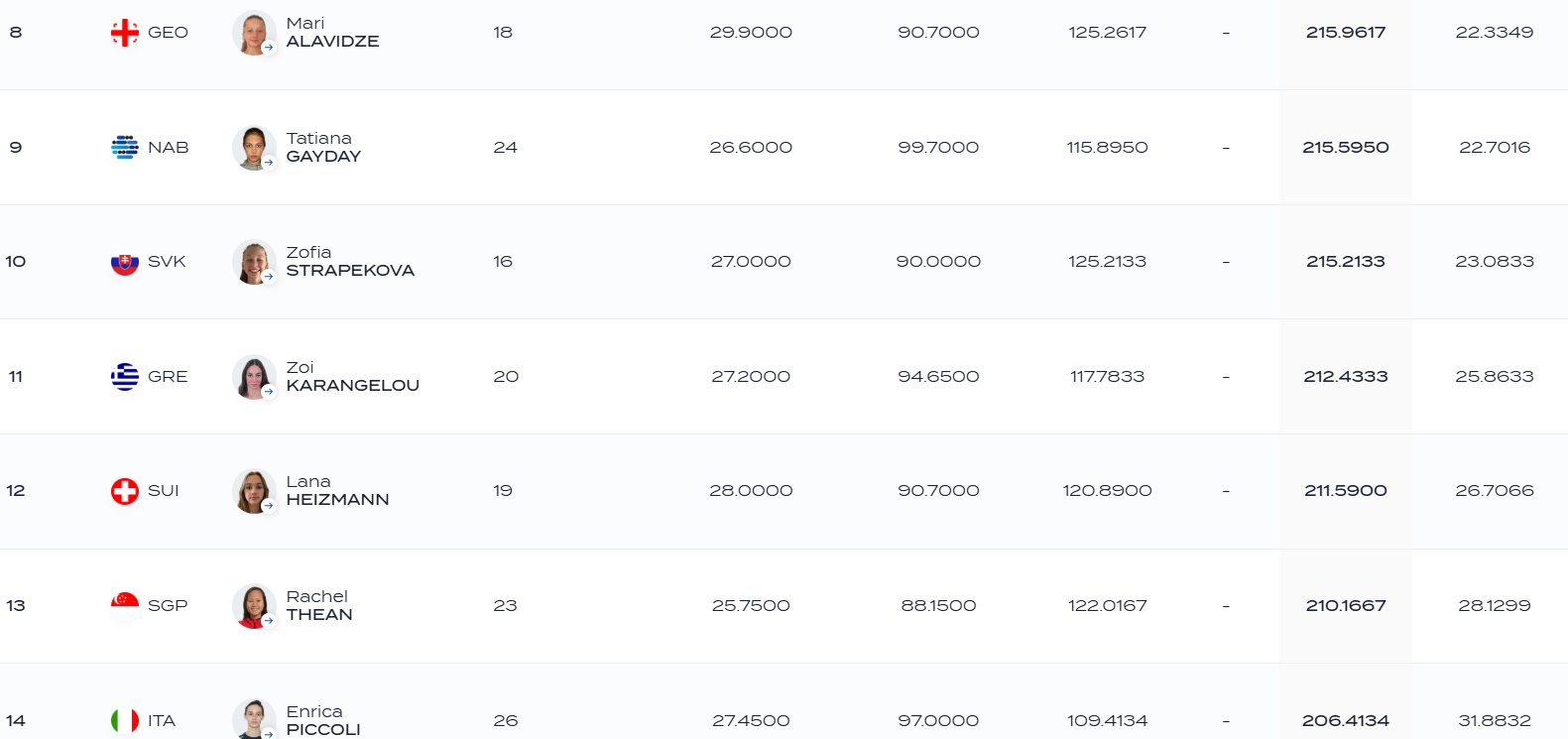
Task: Click the Singapore flag icon
Action: click(125, 606)
